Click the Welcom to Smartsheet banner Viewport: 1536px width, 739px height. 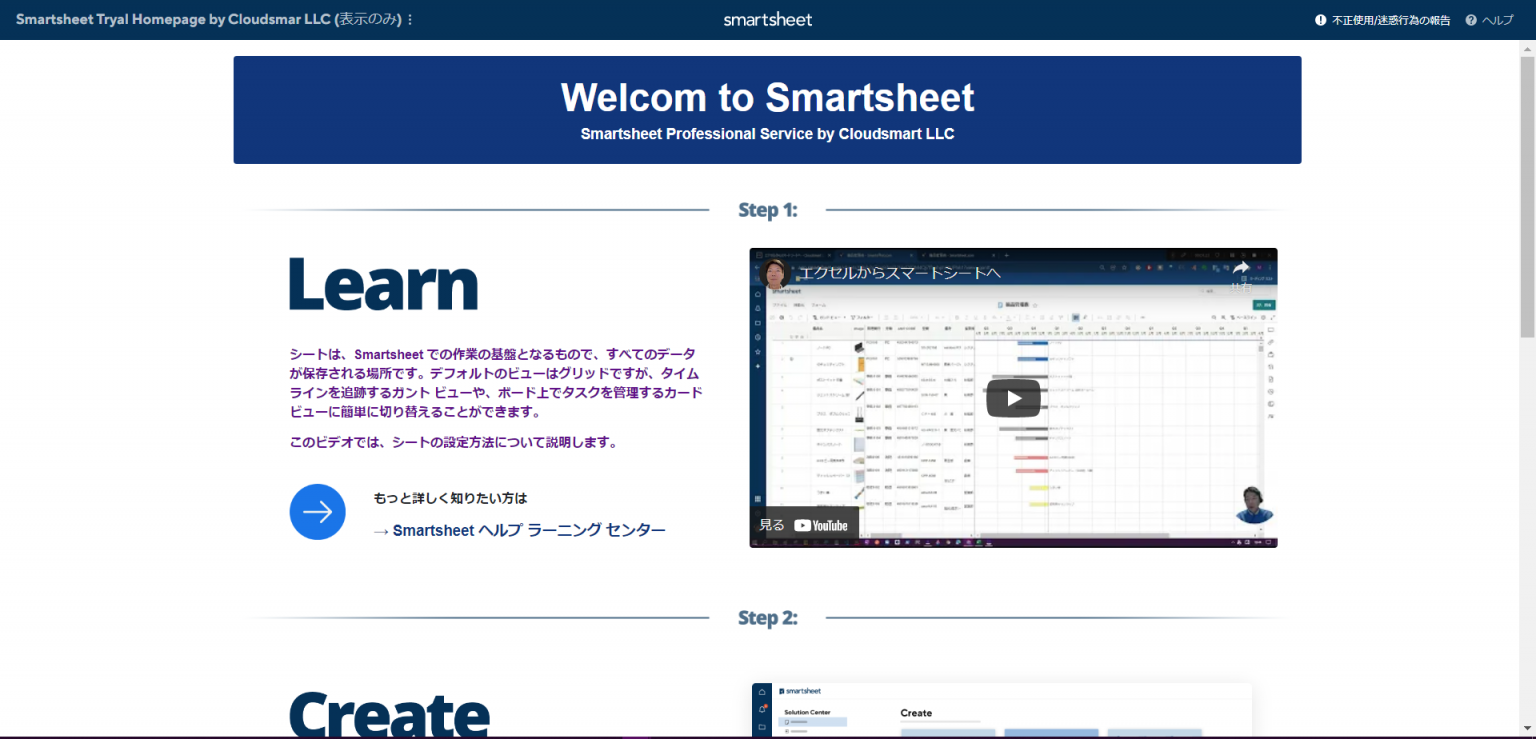767,110
